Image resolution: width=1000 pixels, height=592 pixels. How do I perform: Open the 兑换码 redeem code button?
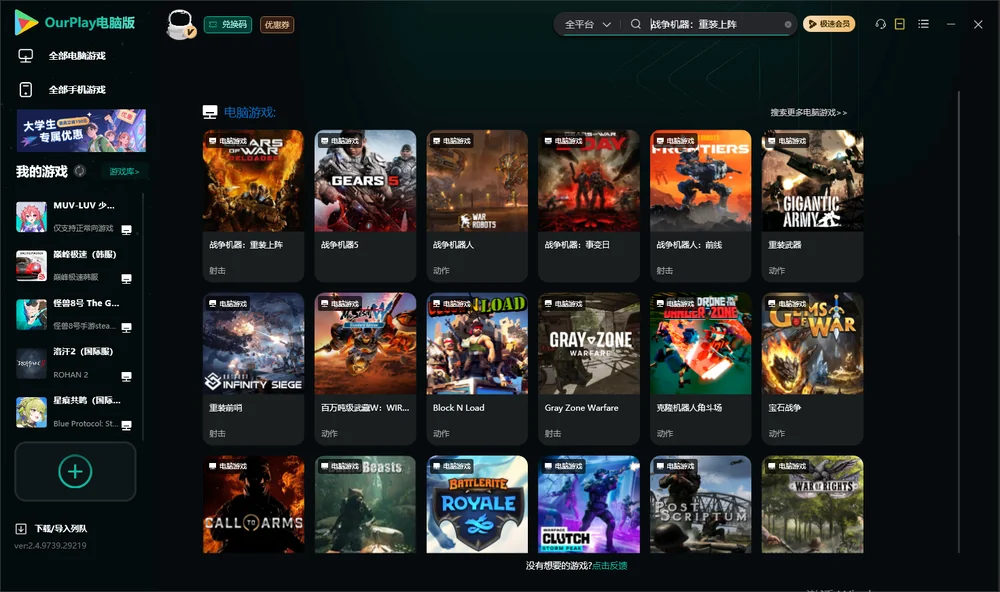coord(228,25)
